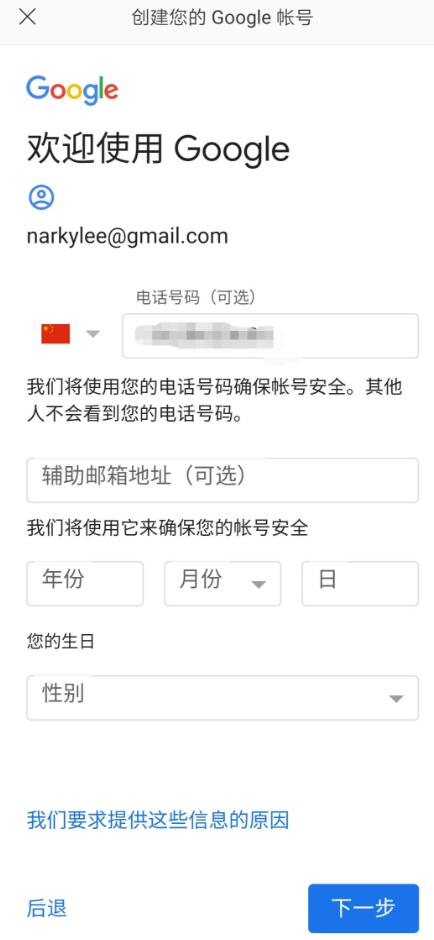Go back with the 后退 link
434x940 pixels.
pyautogui.click(x=47, y=908)
